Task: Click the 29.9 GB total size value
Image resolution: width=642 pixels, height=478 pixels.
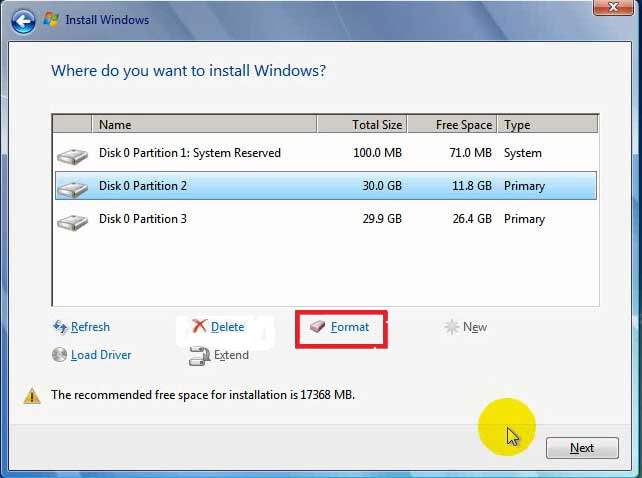Action: (x=382, y=219)
